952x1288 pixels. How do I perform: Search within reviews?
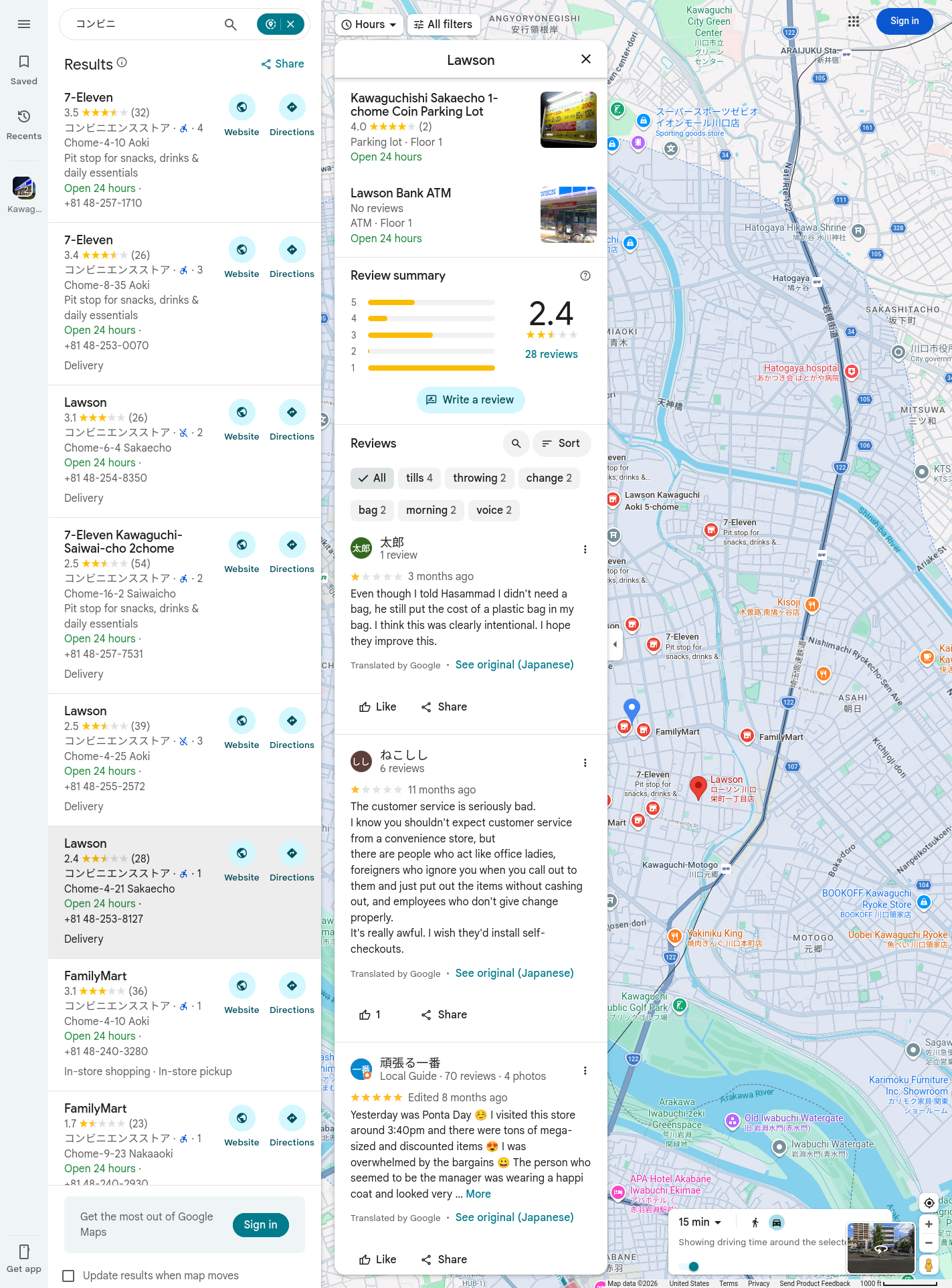516,444
